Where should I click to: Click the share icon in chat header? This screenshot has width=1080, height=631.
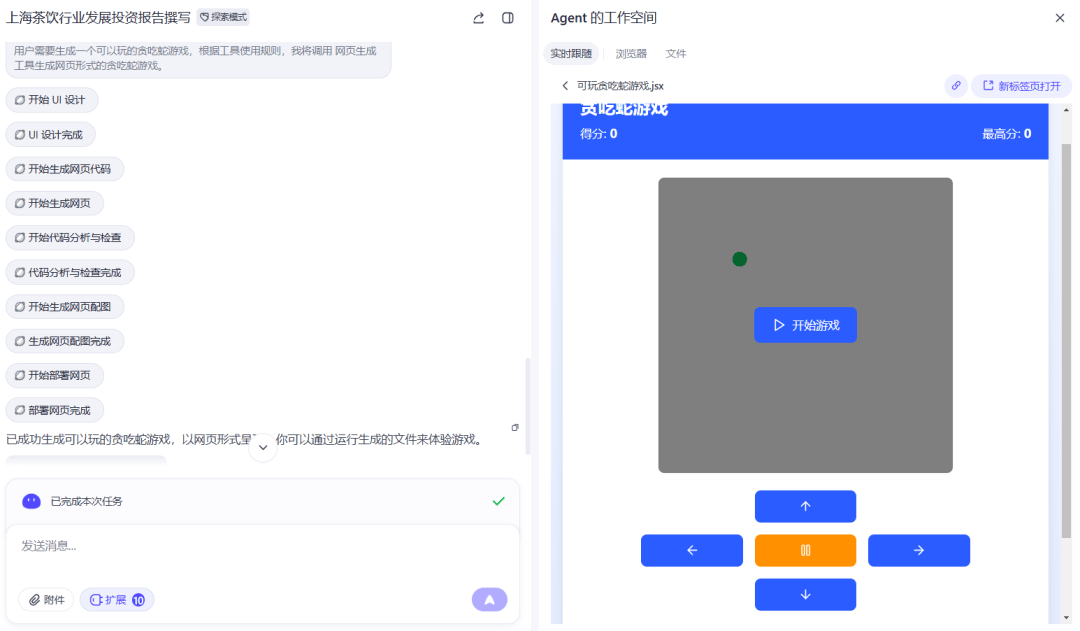coord(478,18)
